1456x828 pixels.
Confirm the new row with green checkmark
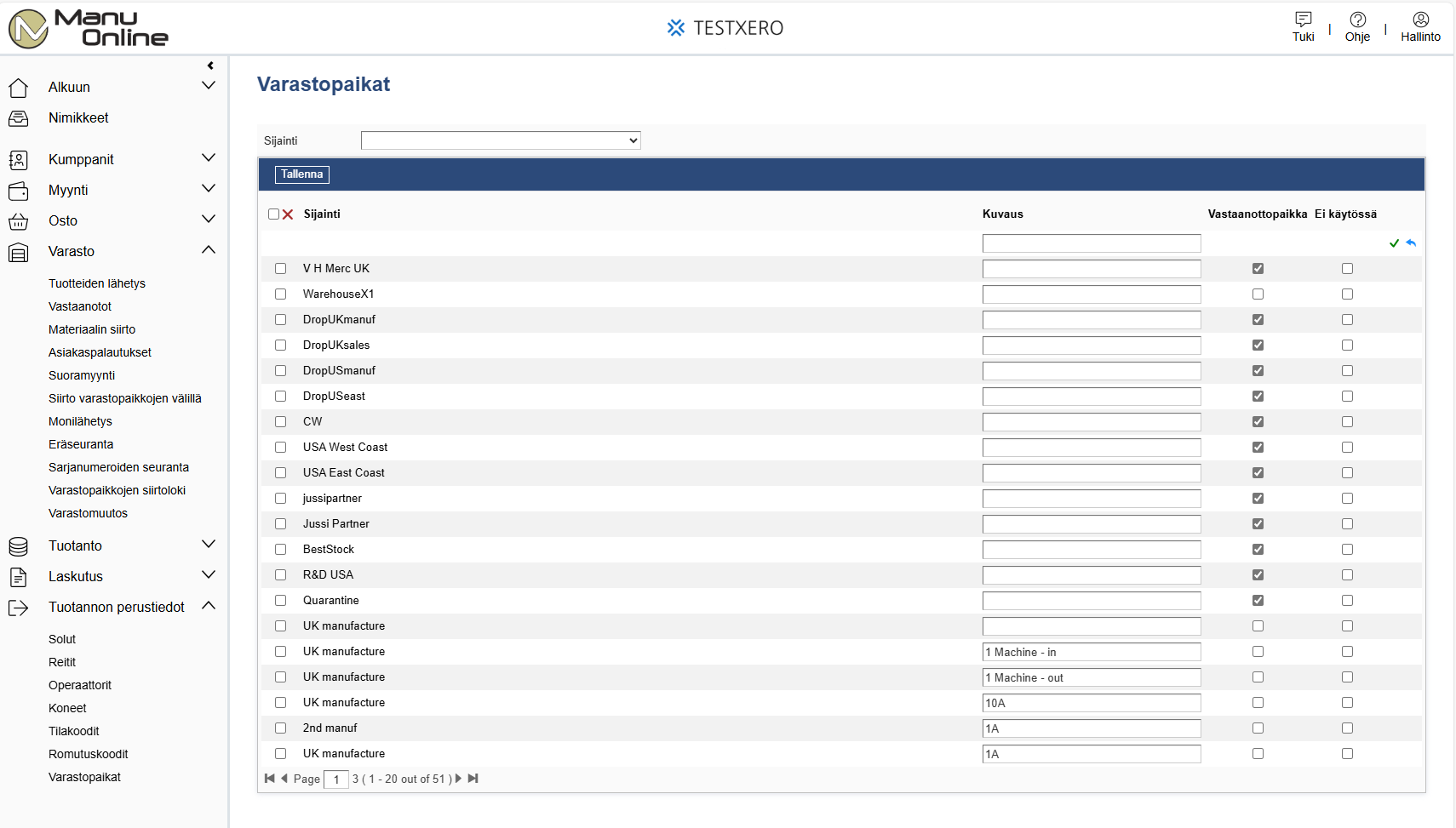click(1394, 243)
